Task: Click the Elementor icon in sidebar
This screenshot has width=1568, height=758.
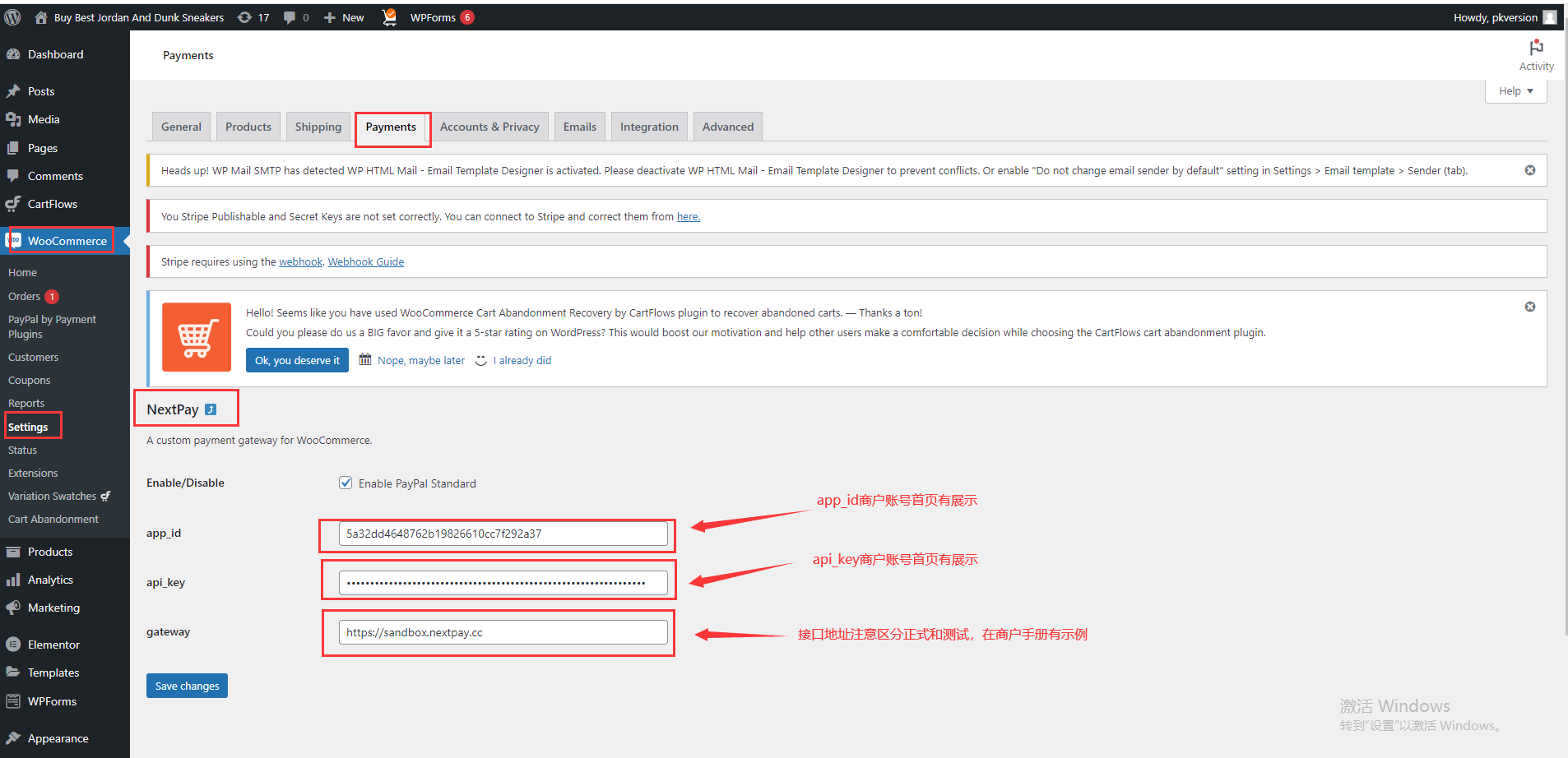Action: pos(13,645)
